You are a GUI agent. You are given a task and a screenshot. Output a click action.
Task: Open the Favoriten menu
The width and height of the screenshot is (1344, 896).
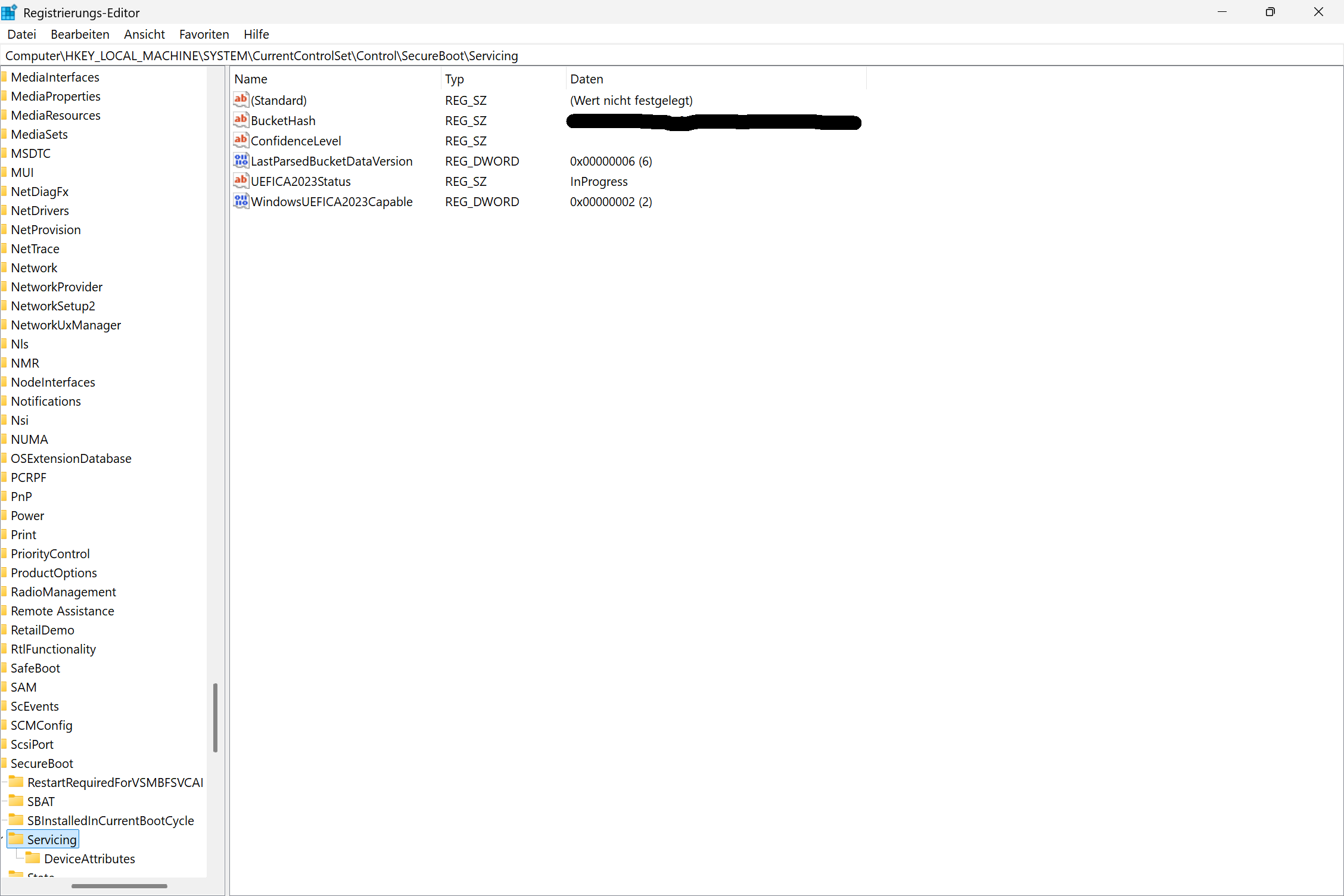[x=204, y=35]
